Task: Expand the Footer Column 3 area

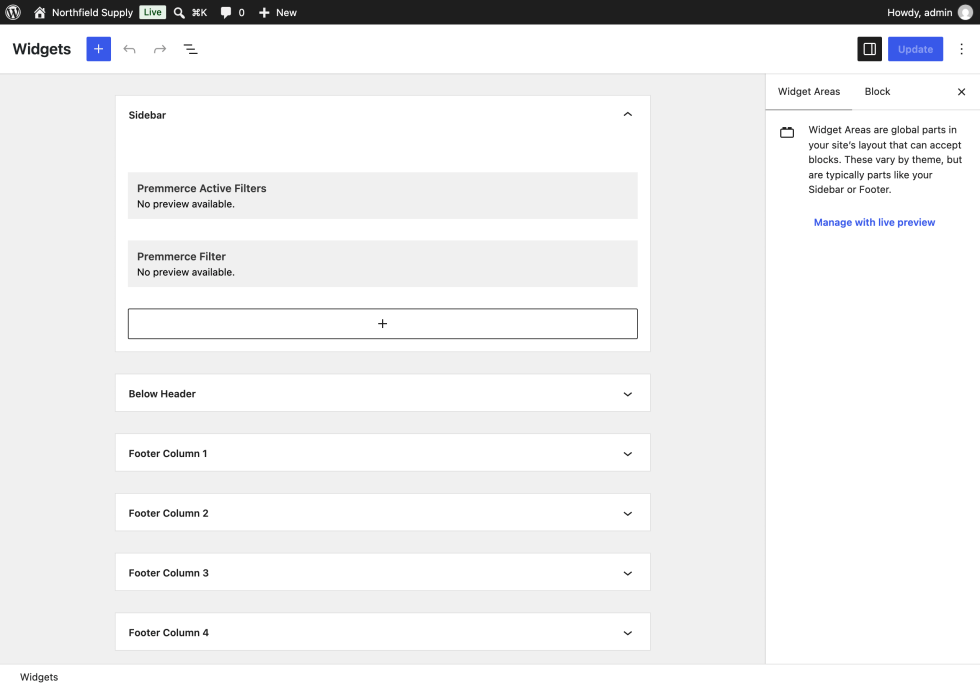Action: (382, 572)
